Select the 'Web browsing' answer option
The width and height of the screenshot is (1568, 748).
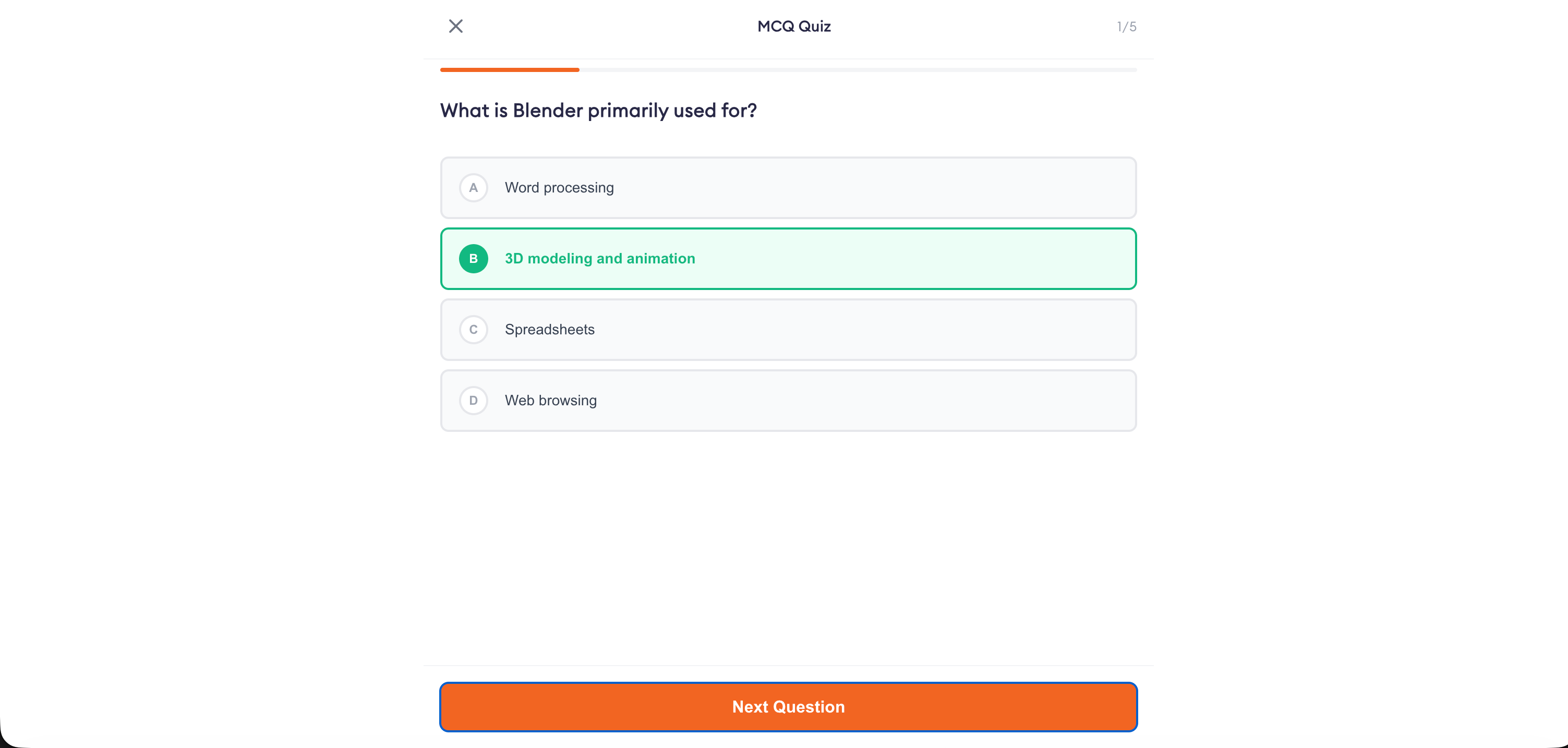788,401
